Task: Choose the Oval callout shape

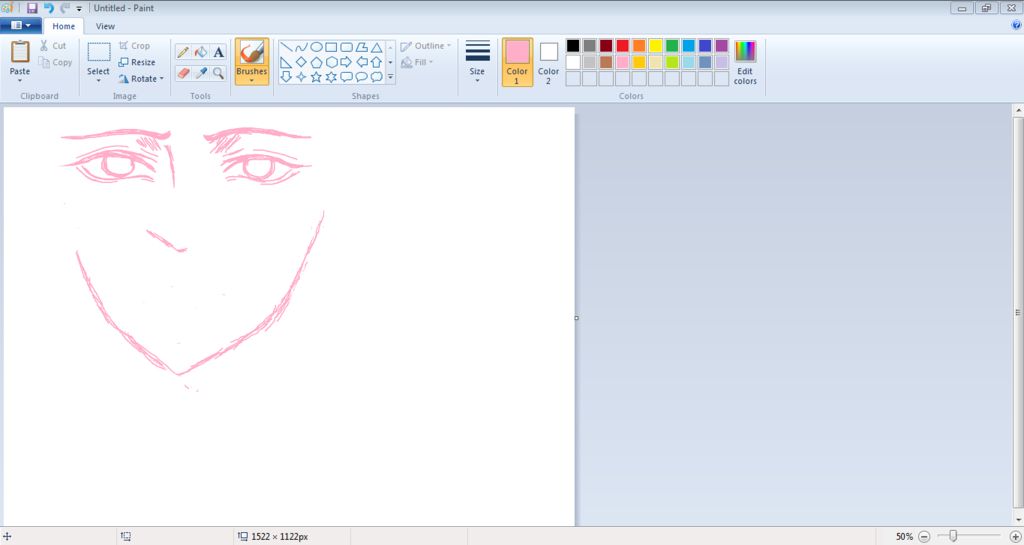Action: pyautogui.click(x=361, y=77)
